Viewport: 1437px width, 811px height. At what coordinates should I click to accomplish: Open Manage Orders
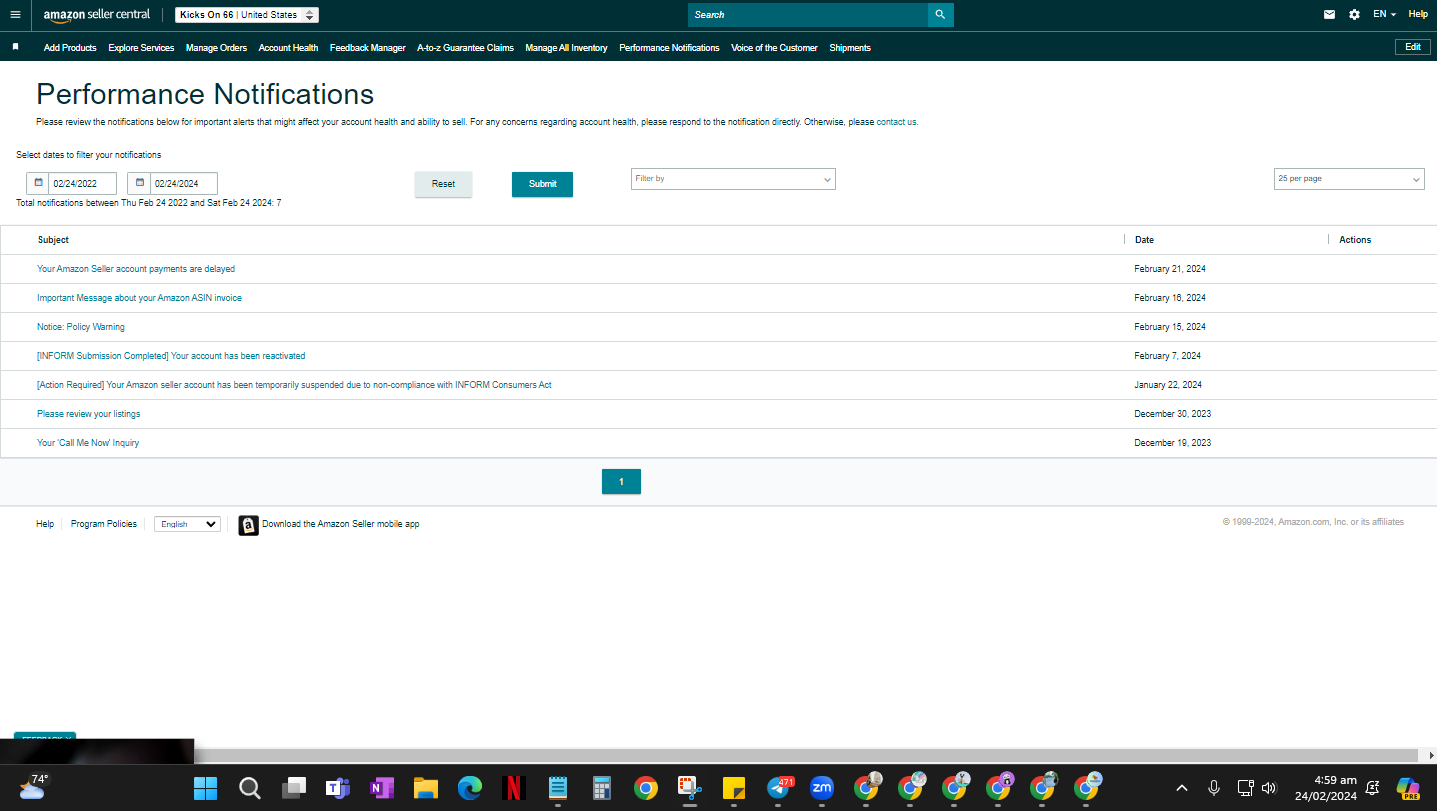[x=216, y=48]
